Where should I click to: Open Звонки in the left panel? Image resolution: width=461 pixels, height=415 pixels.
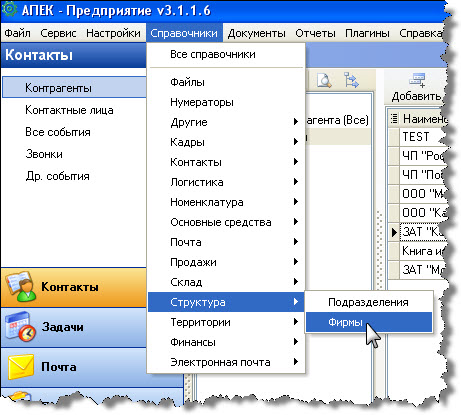44,154
